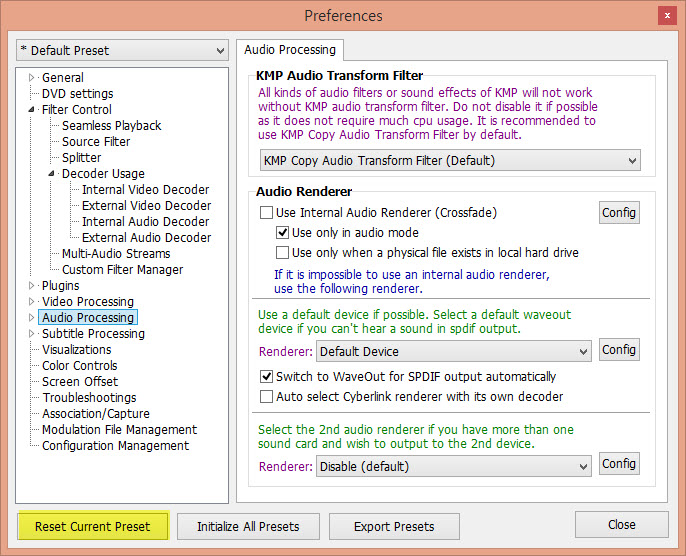
Task: Select General in the tree
Action: pyautogui.click(x=63, y=77)
